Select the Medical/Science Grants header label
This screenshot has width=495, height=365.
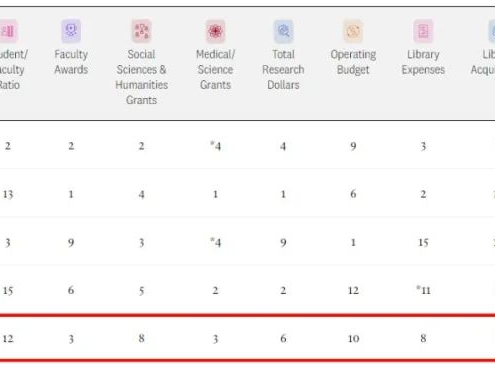coord(215,69)
